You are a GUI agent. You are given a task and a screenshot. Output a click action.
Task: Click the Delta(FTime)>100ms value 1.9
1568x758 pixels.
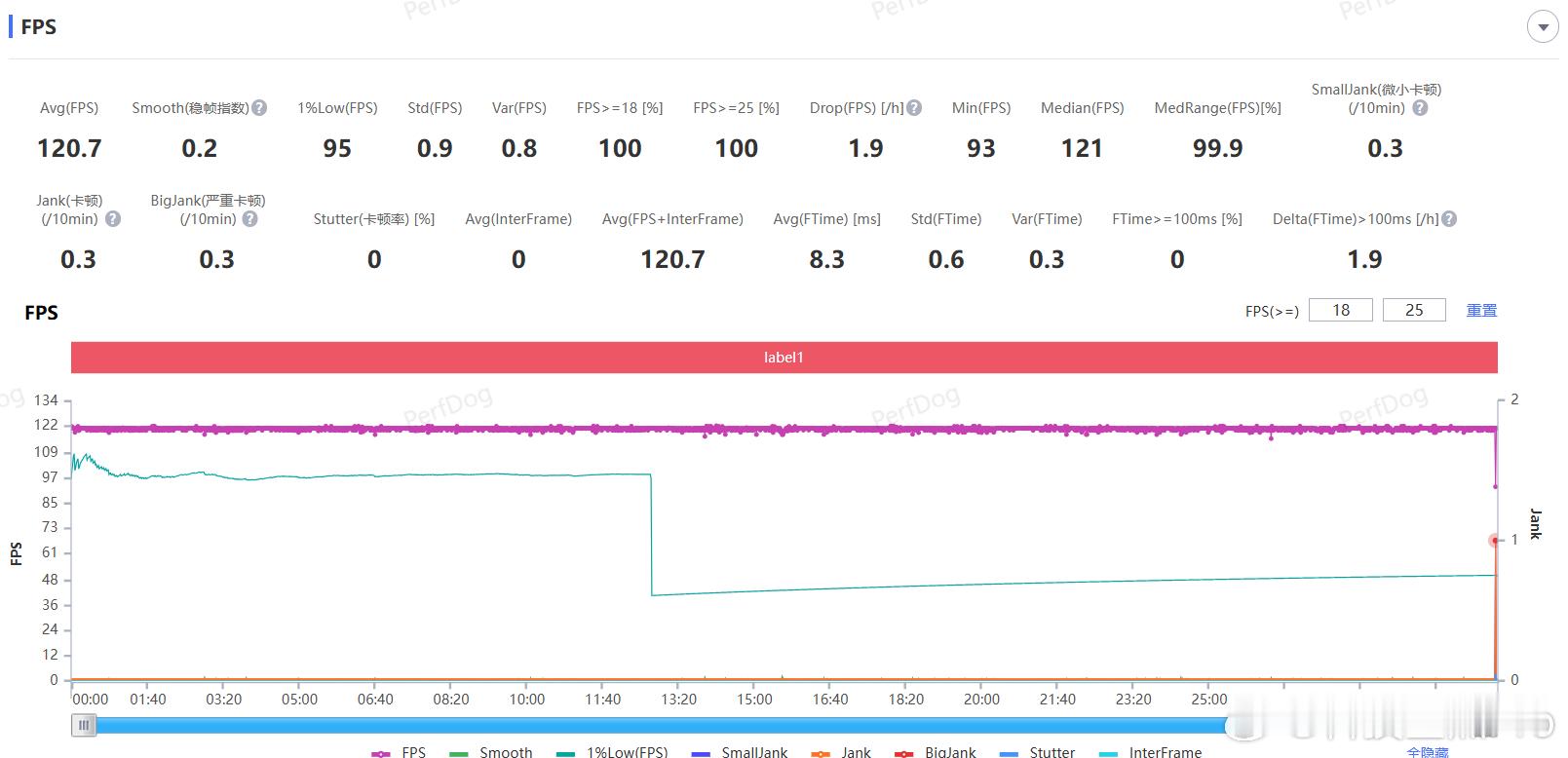(x=1365, y=259)
